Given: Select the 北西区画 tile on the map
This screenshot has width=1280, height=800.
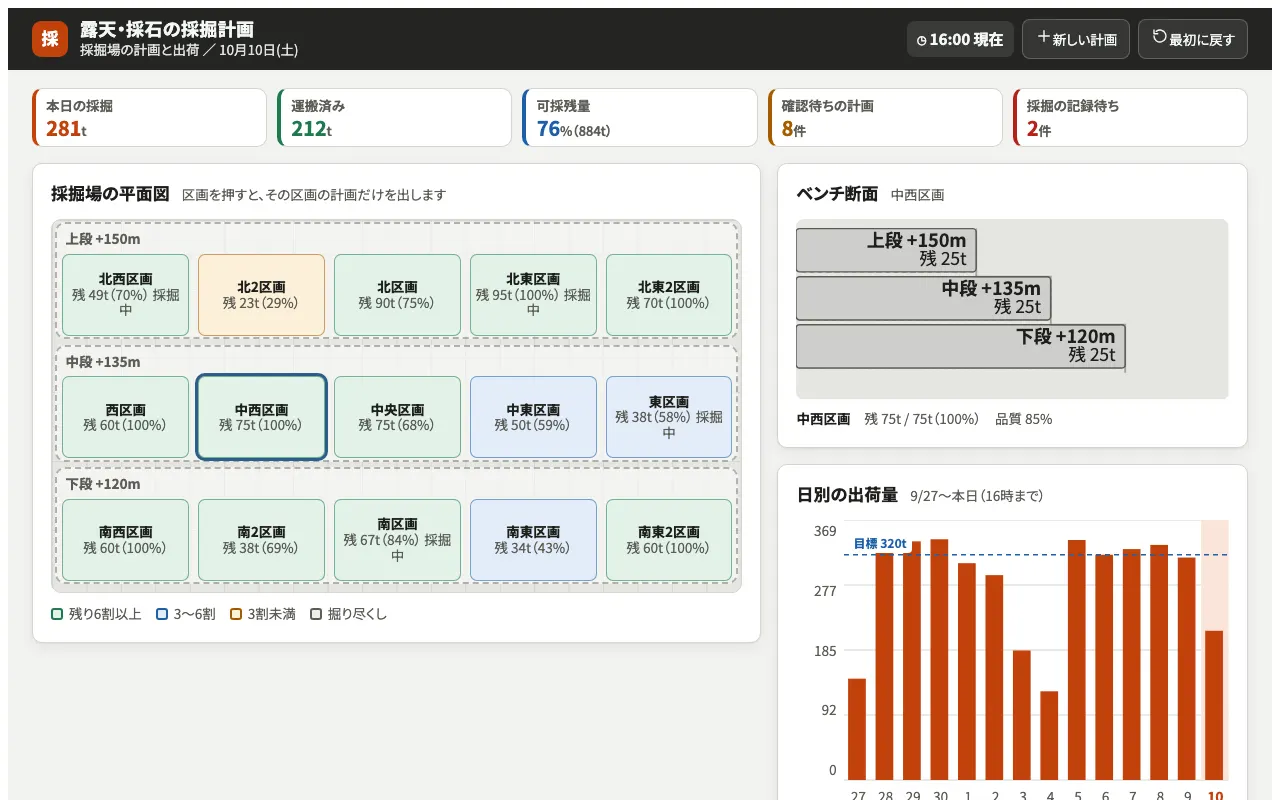Looking at the screenshot, I should tap(125, 295).
